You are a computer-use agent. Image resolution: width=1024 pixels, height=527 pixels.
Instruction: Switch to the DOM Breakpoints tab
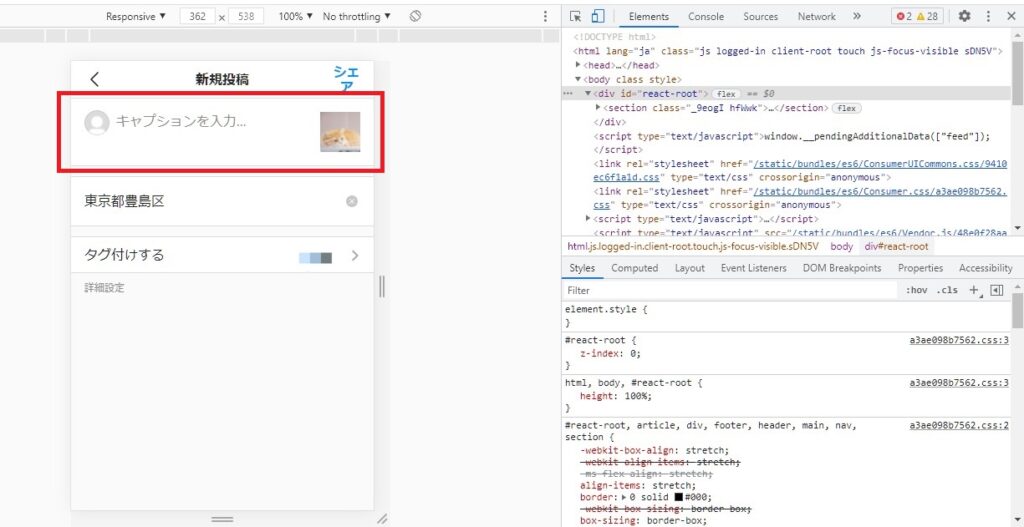842,268
